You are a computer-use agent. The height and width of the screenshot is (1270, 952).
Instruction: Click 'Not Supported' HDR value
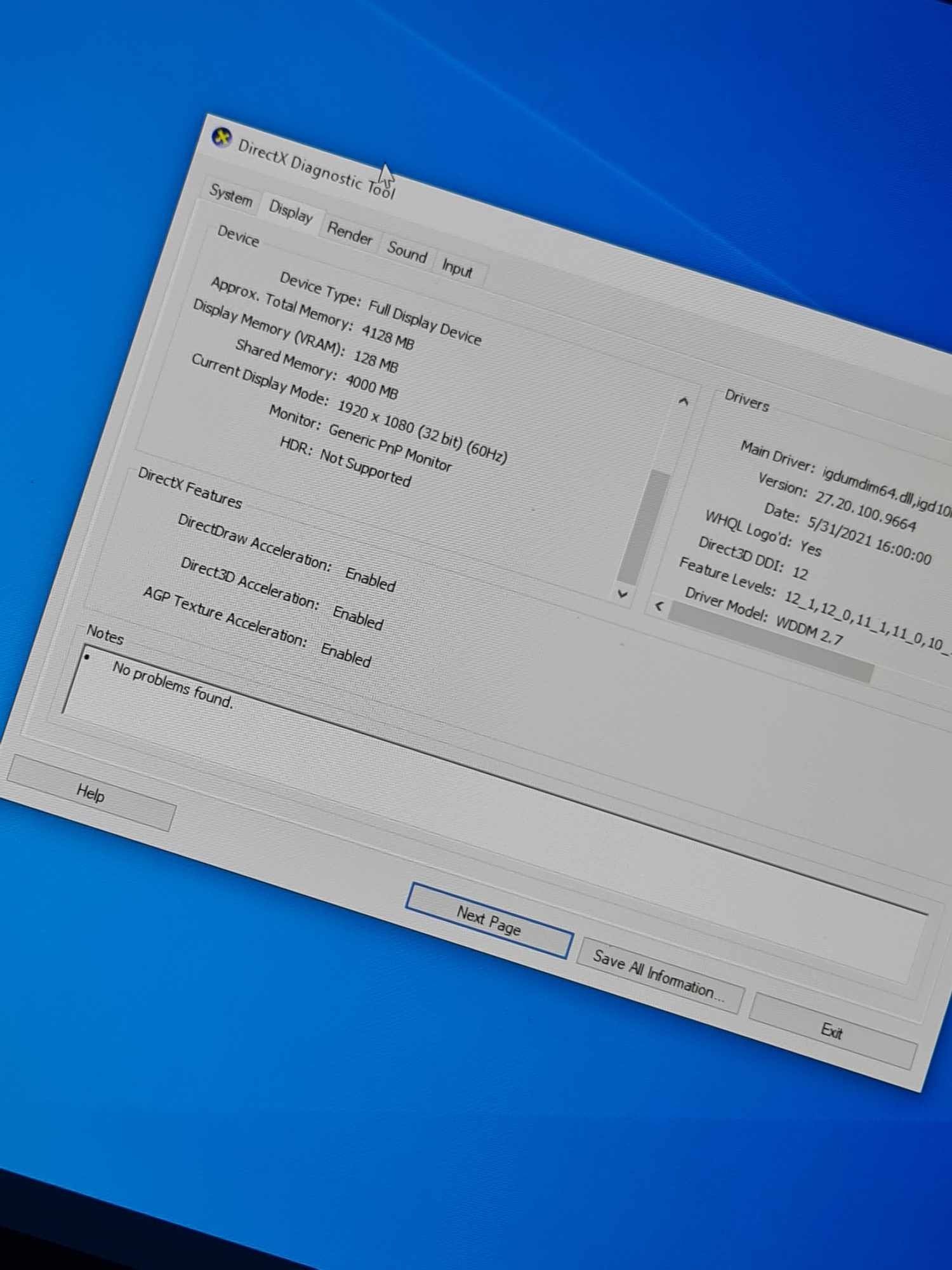[x=366, y=467]
